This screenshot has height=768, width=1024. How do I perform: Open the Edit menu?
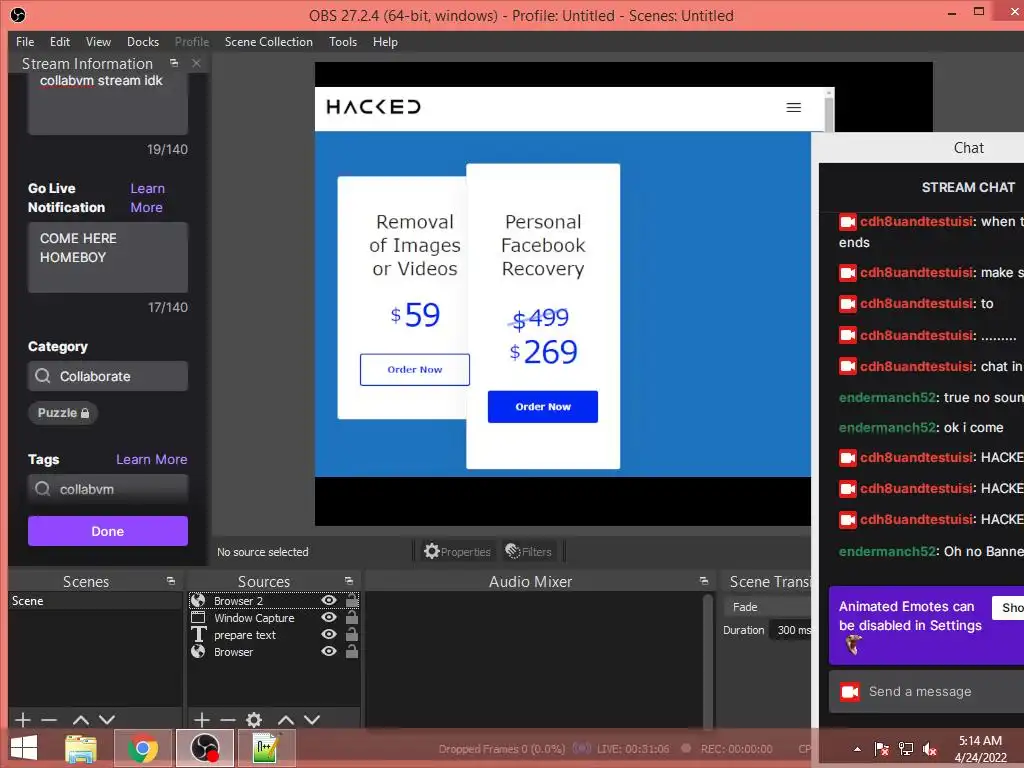point(59,42)
